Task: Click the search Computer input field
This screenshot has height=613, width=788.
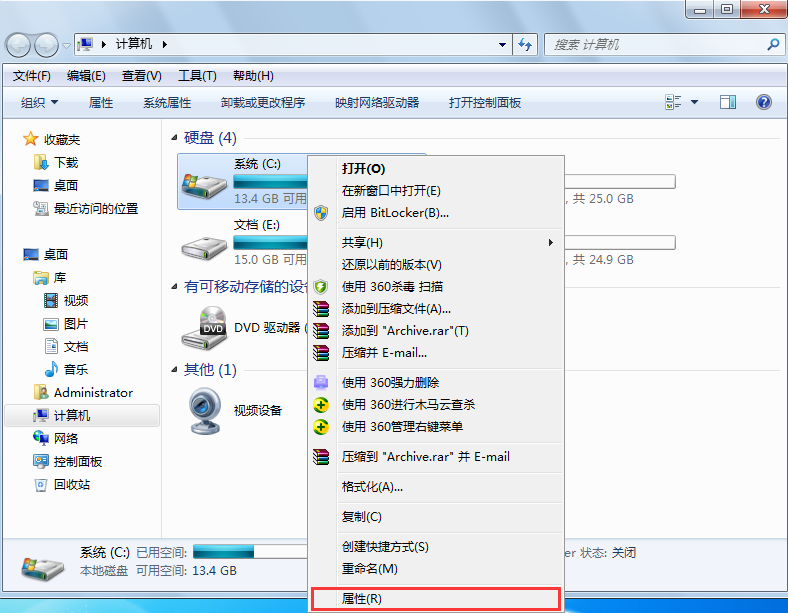Action: pos(655,45)
